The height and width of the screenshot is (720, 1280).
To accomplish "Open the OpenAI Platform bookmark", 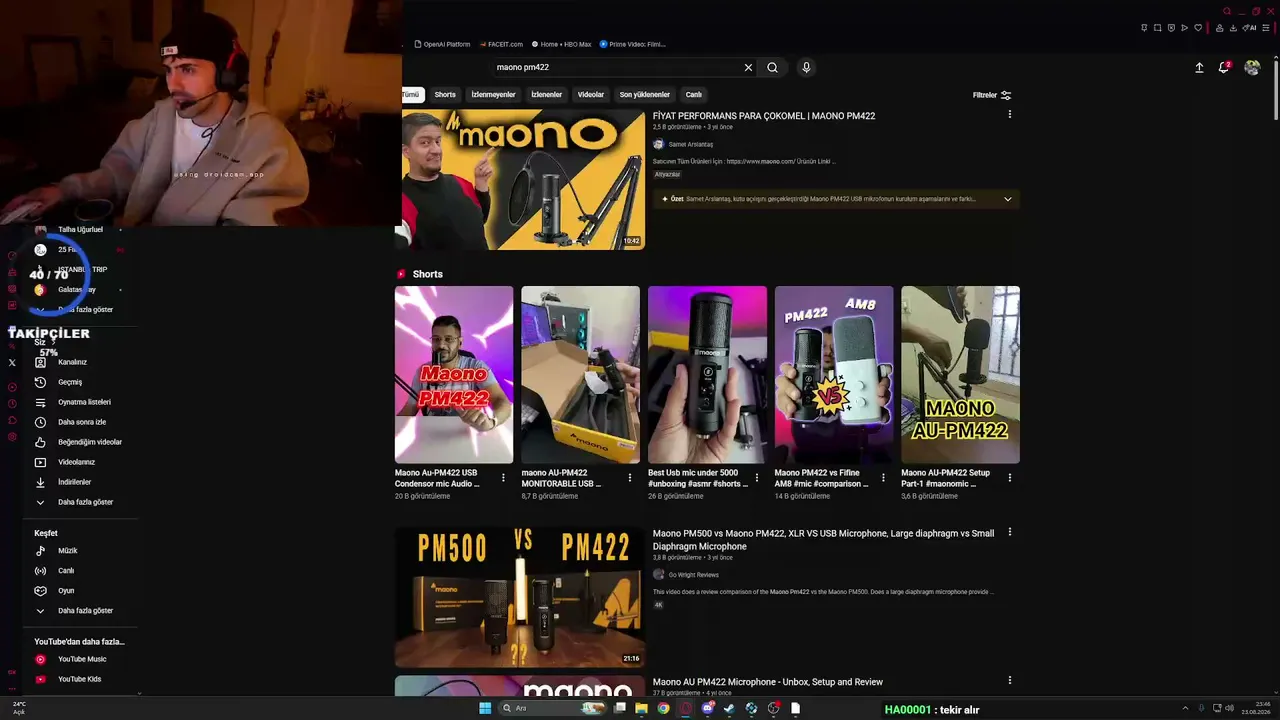I will tap(442, 44).
